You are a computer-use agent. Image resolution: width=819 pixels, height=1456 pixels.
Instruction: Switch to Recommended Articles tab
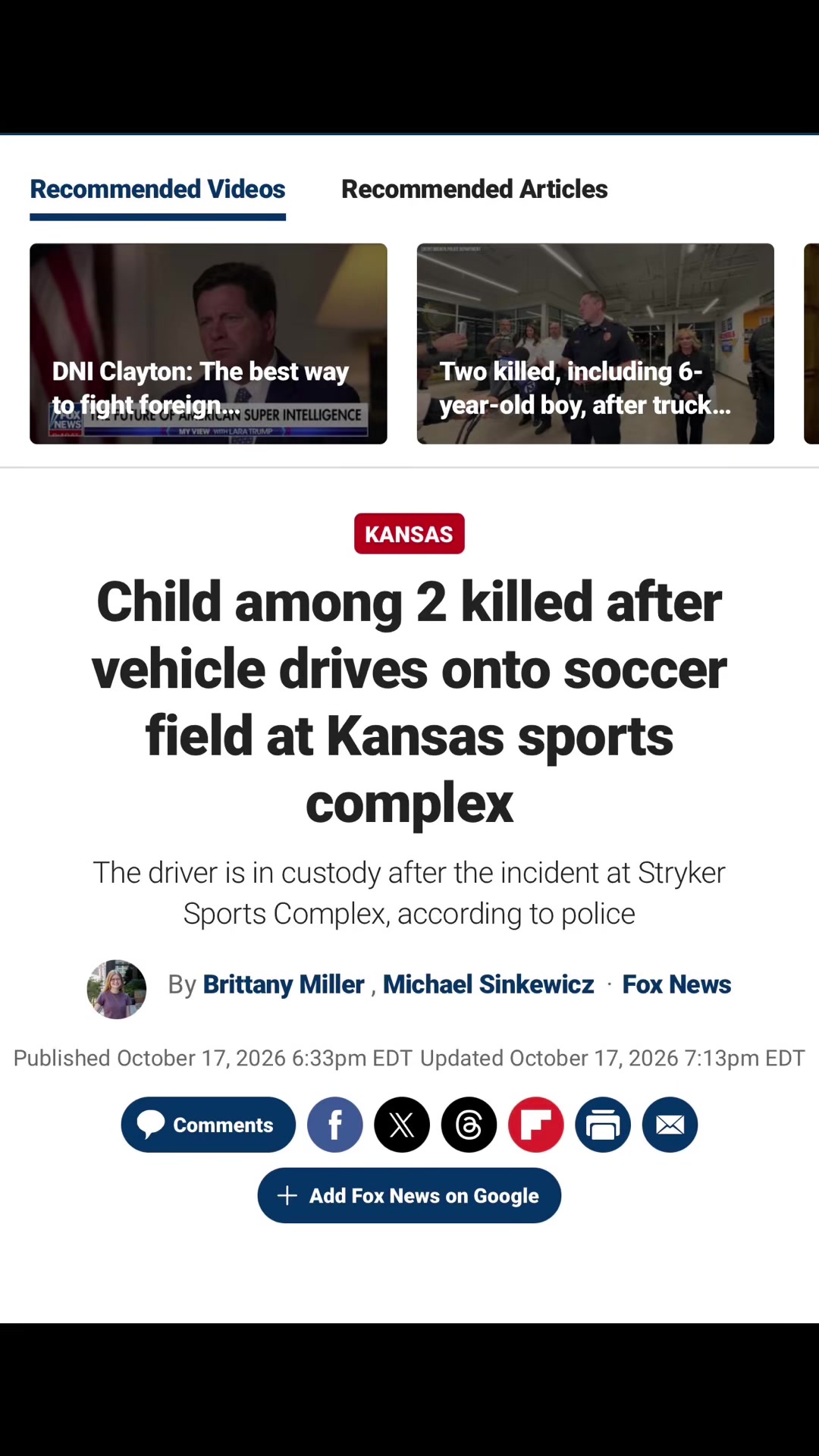click(x=475, y=189)
